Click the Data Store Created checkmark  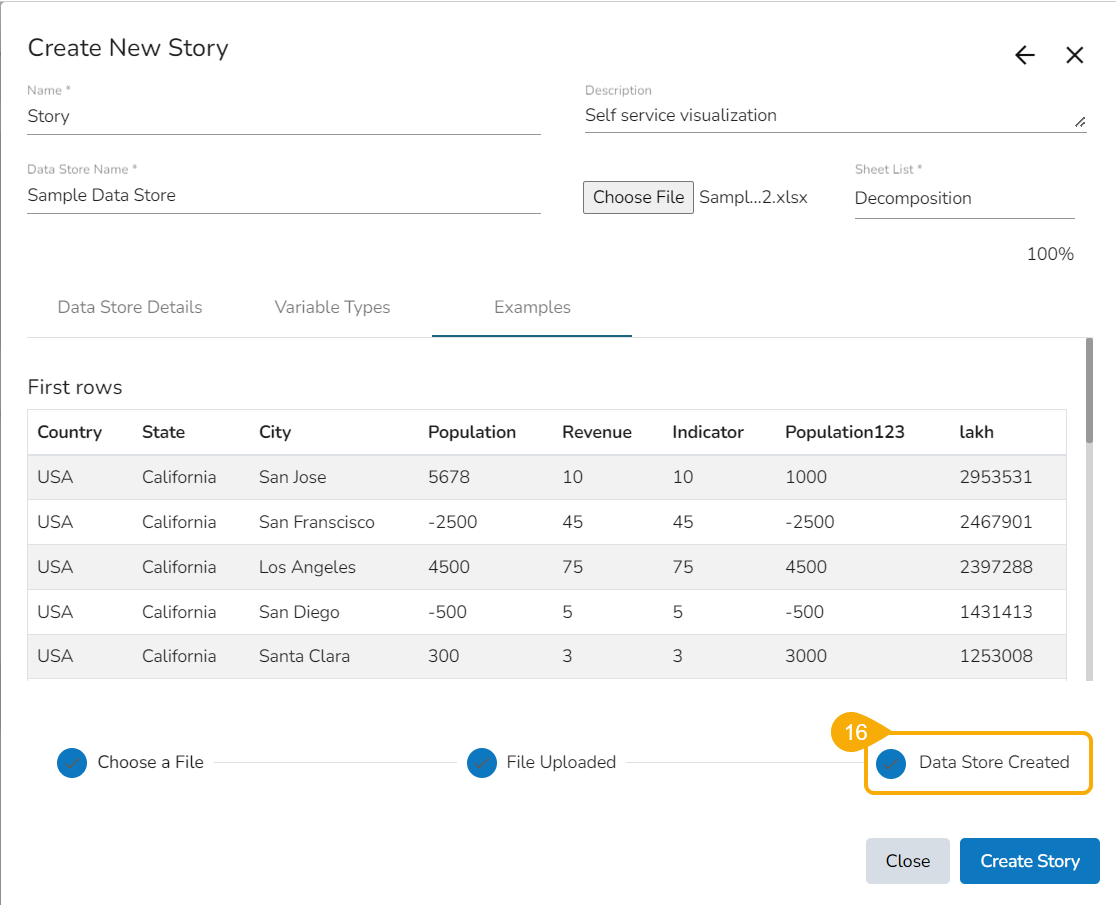[x=891, y=764]
